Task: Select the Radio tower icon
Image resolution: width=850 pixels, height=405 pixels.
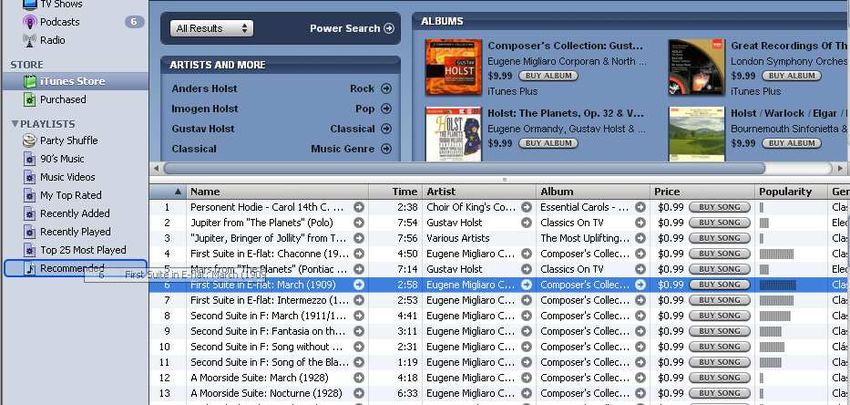Action: (x=30, y=40)
